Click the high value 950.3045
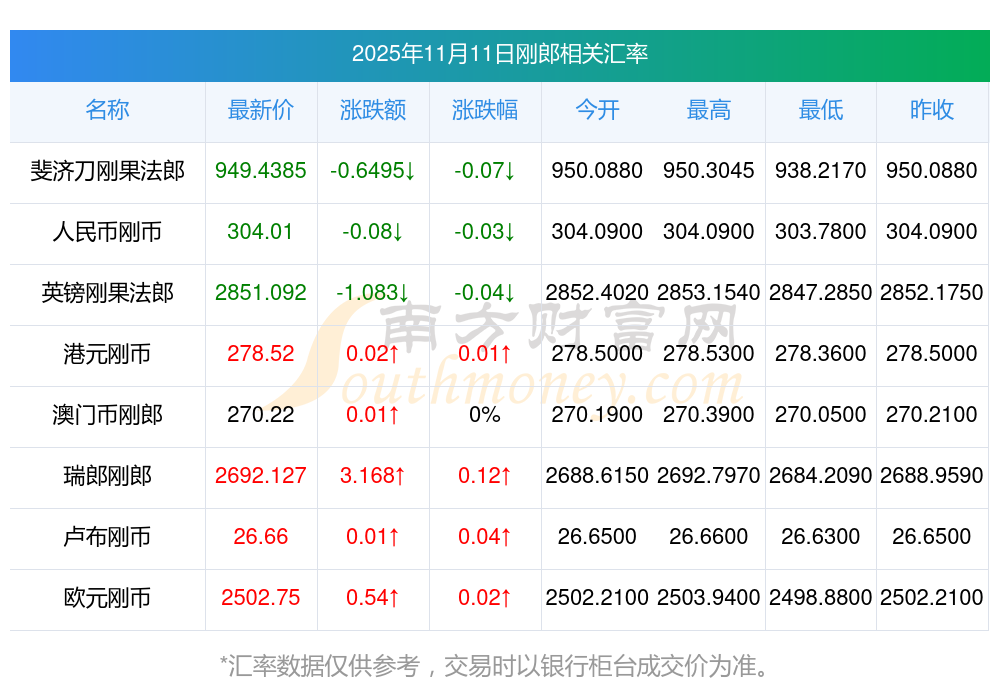 click(x=709, y=170)
